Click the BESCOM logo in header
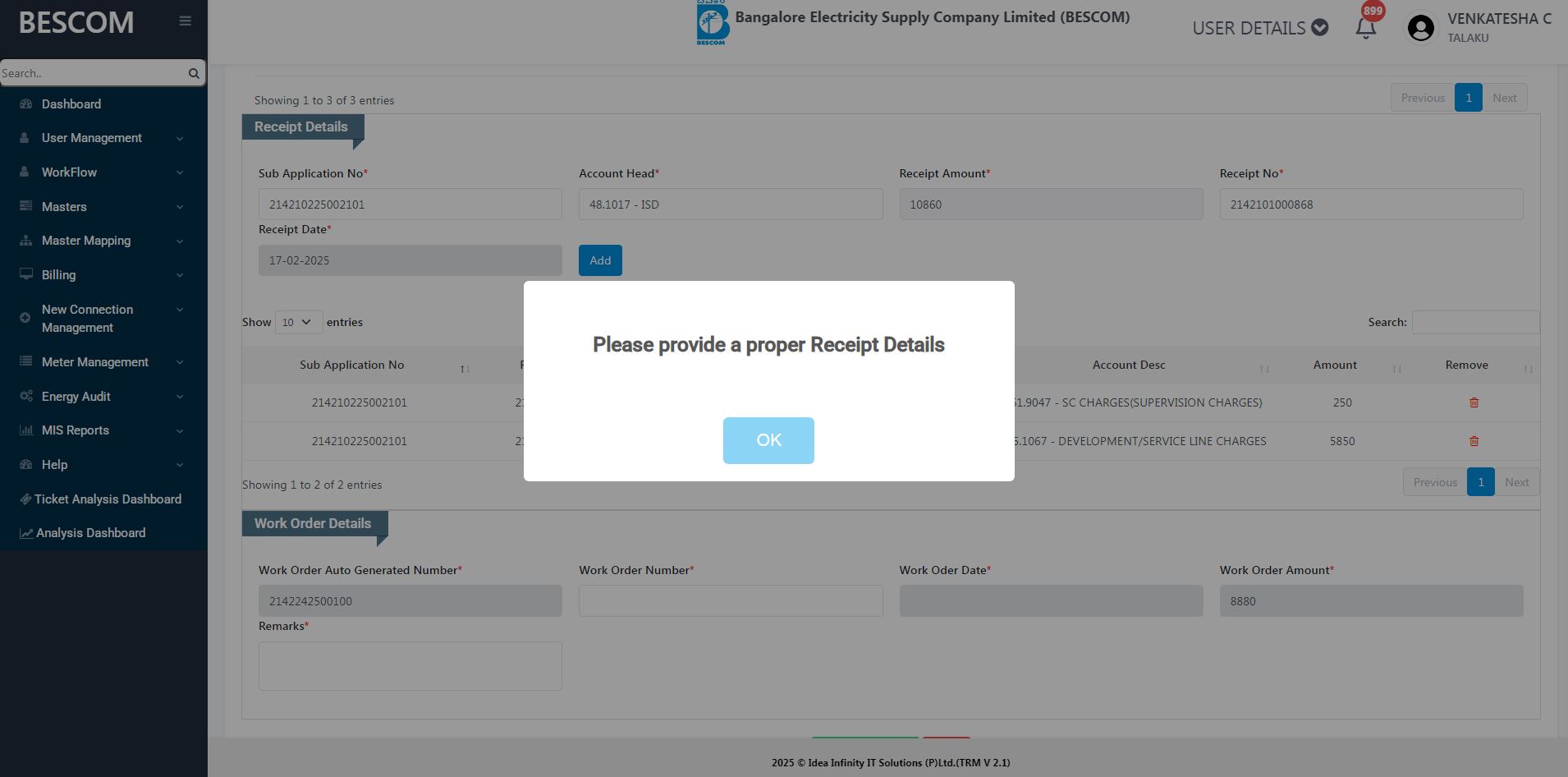Image resolution: width=1568 pixels, height=777 pixels. pos(712,23)
